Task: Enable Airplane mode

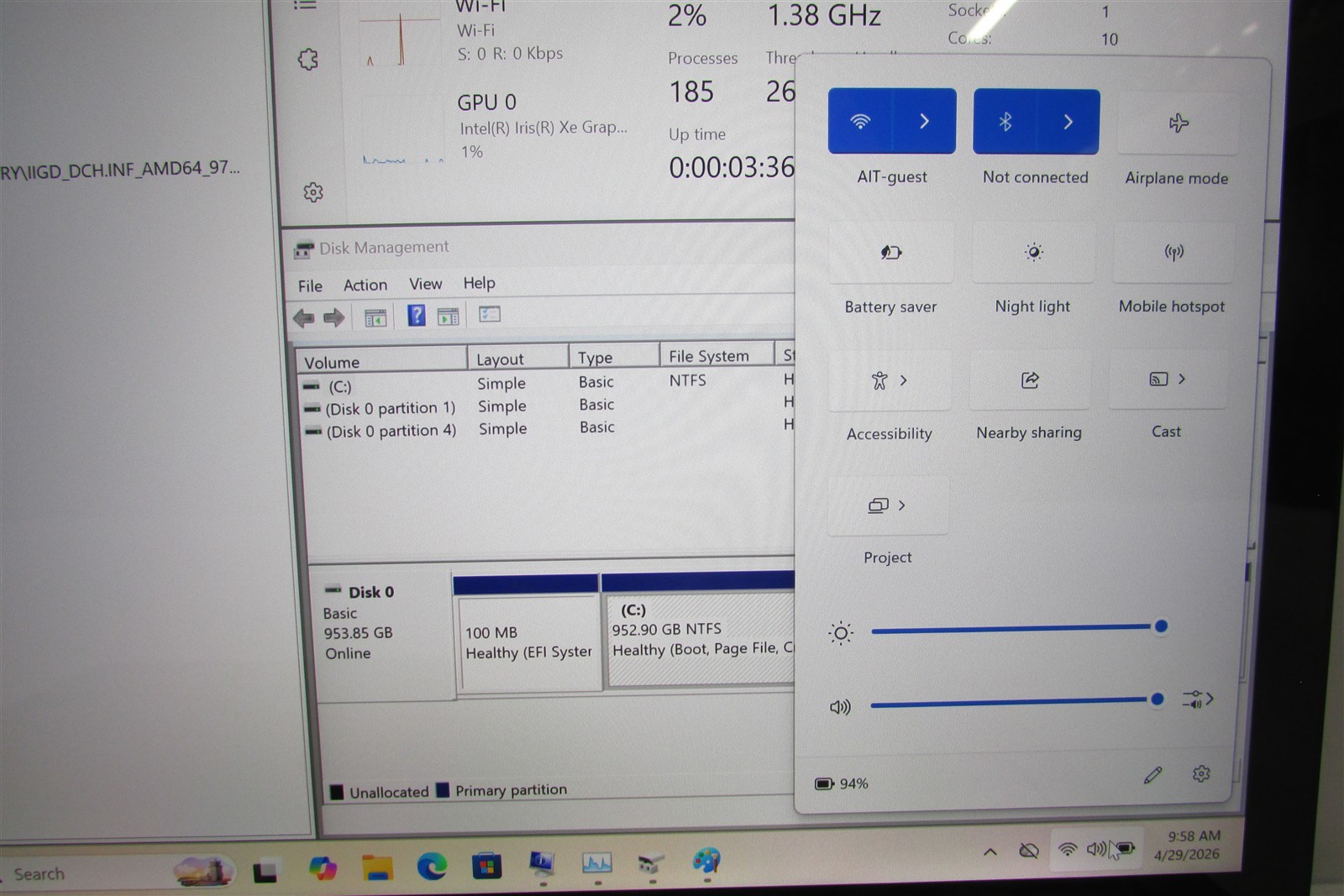Action: [x=1178, y=123]
